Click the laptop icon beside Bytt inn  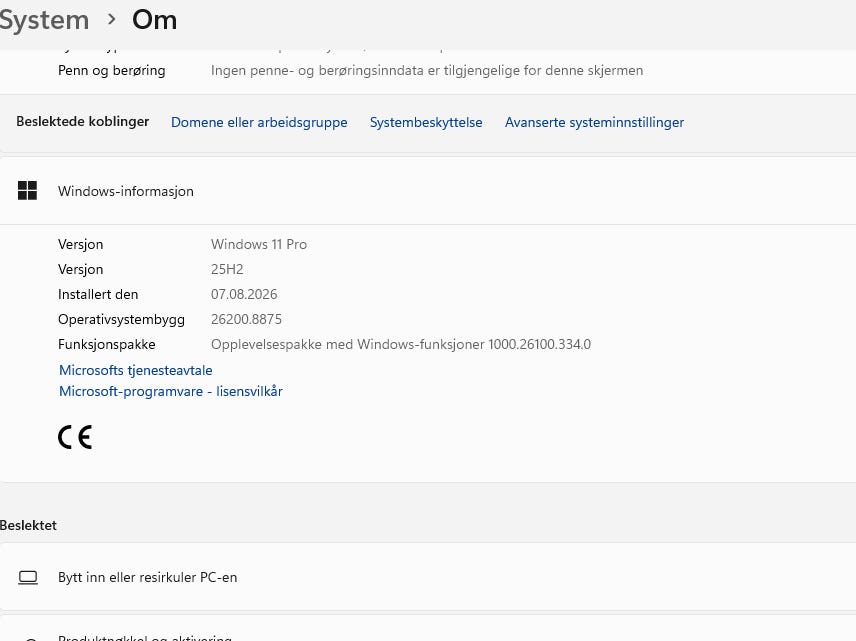[x=28, y=578]
